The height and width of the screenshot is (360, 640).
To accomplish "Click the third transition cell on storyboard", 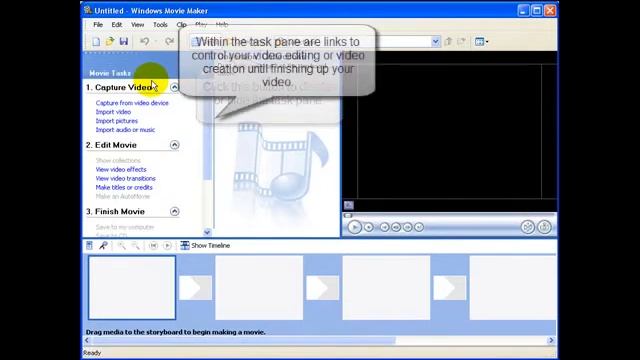I will pyautogui.click(x=450, y=288).
